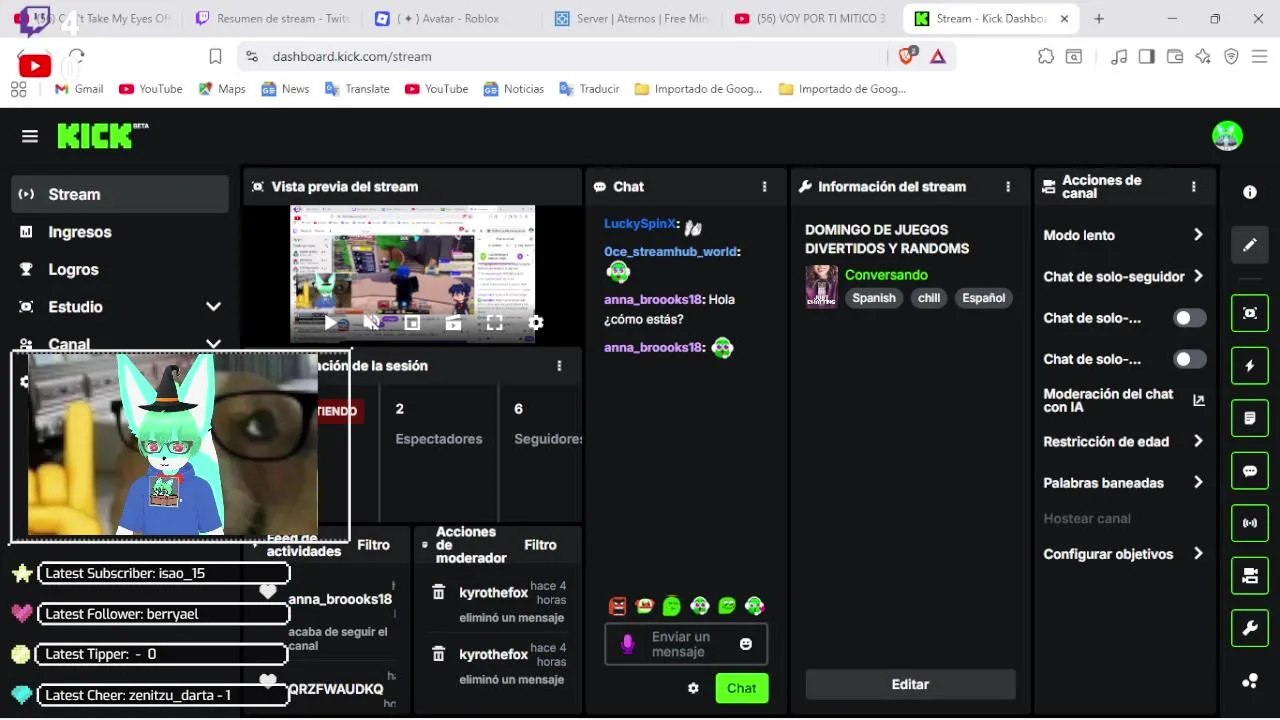Select Logros in the left sidebar
Image resolution: width=1280 pixels, height=720 pixels.
[x=120, y=269]
